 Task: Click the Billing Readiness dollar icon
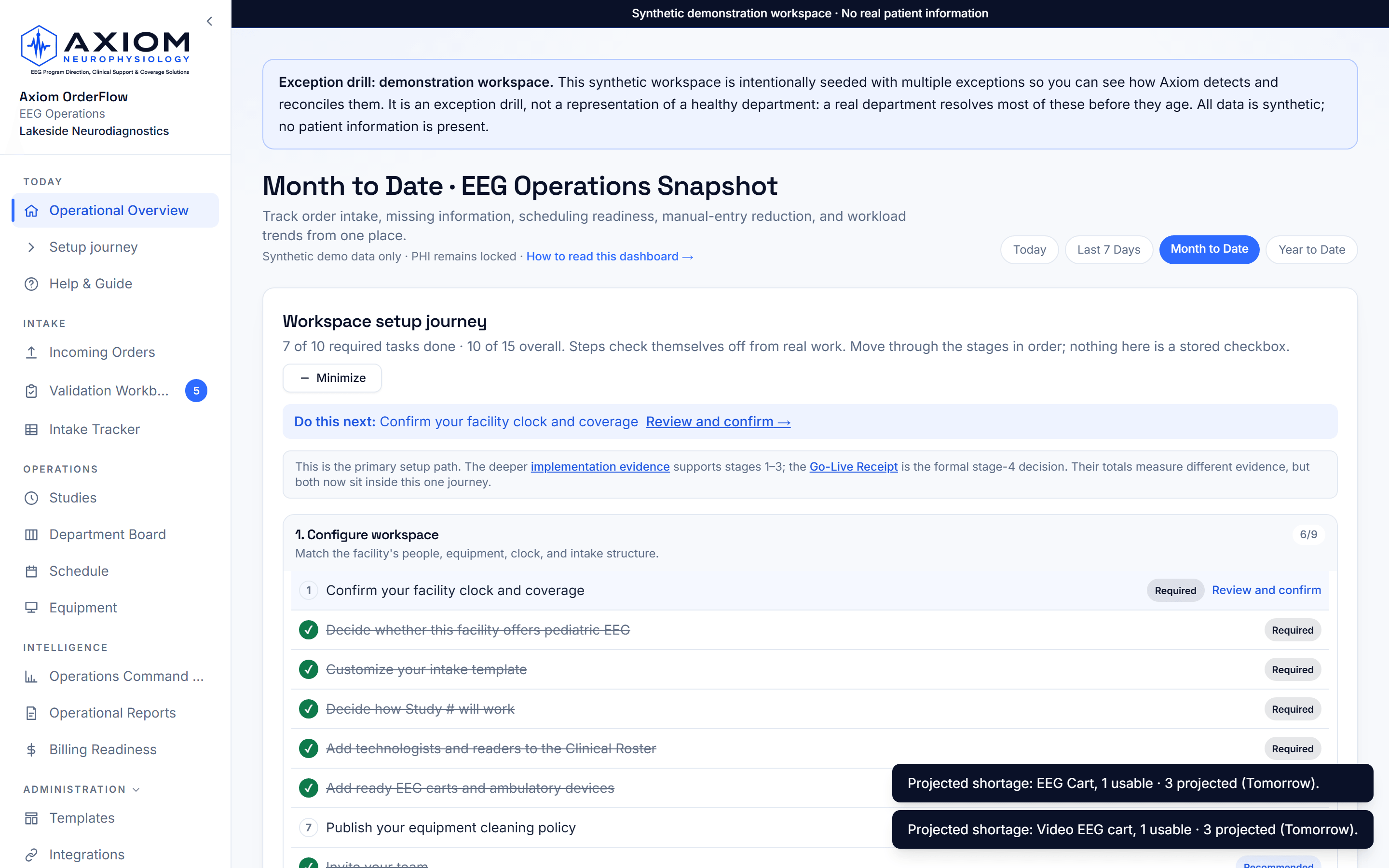click(x=31, y=750)
